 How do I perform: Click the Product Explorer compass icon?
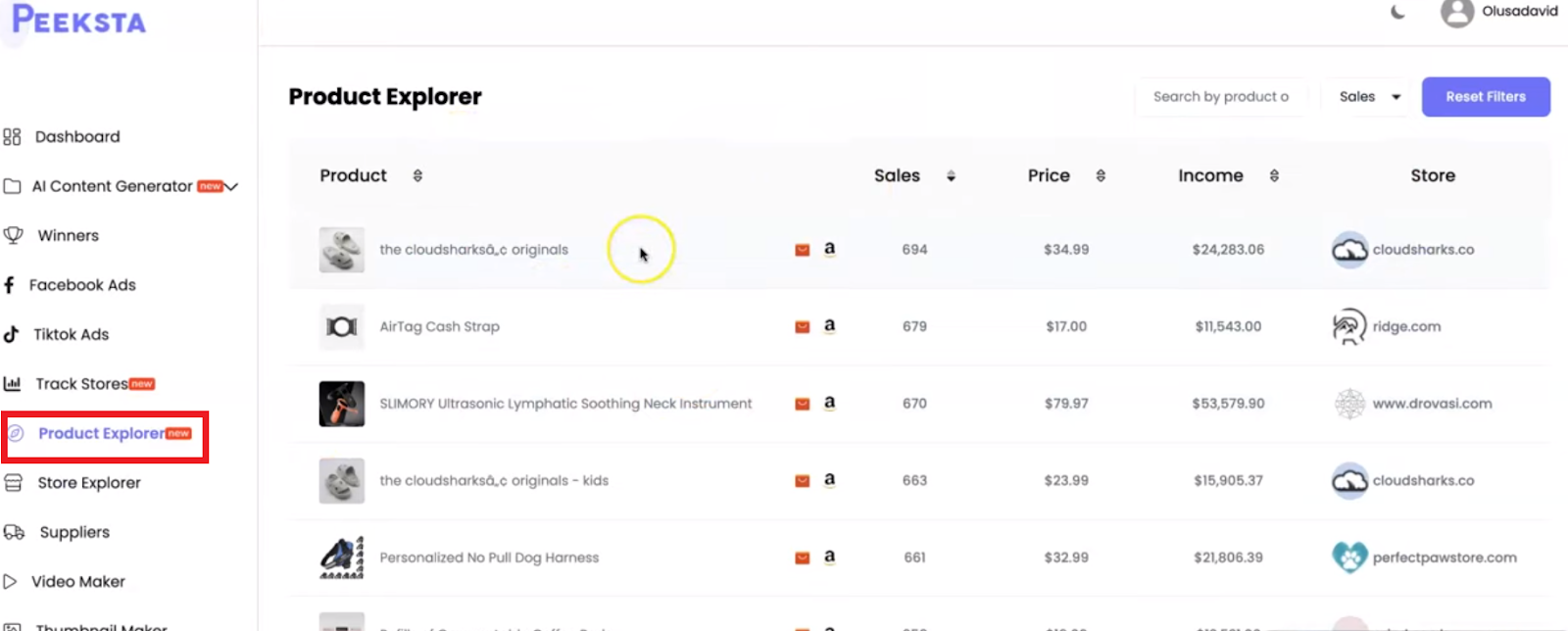pos(16,433)
